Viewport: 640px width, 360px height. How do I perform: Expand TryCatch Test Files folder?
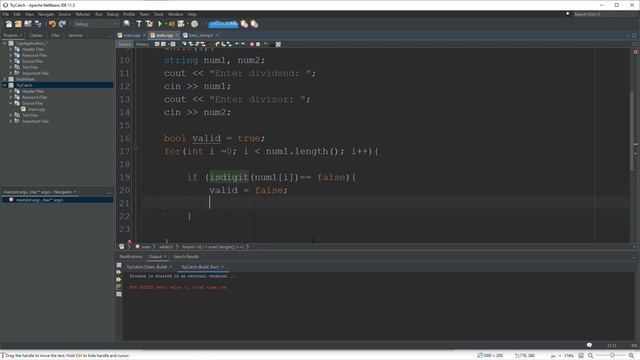pyautogui.click(x=11, y=115)
